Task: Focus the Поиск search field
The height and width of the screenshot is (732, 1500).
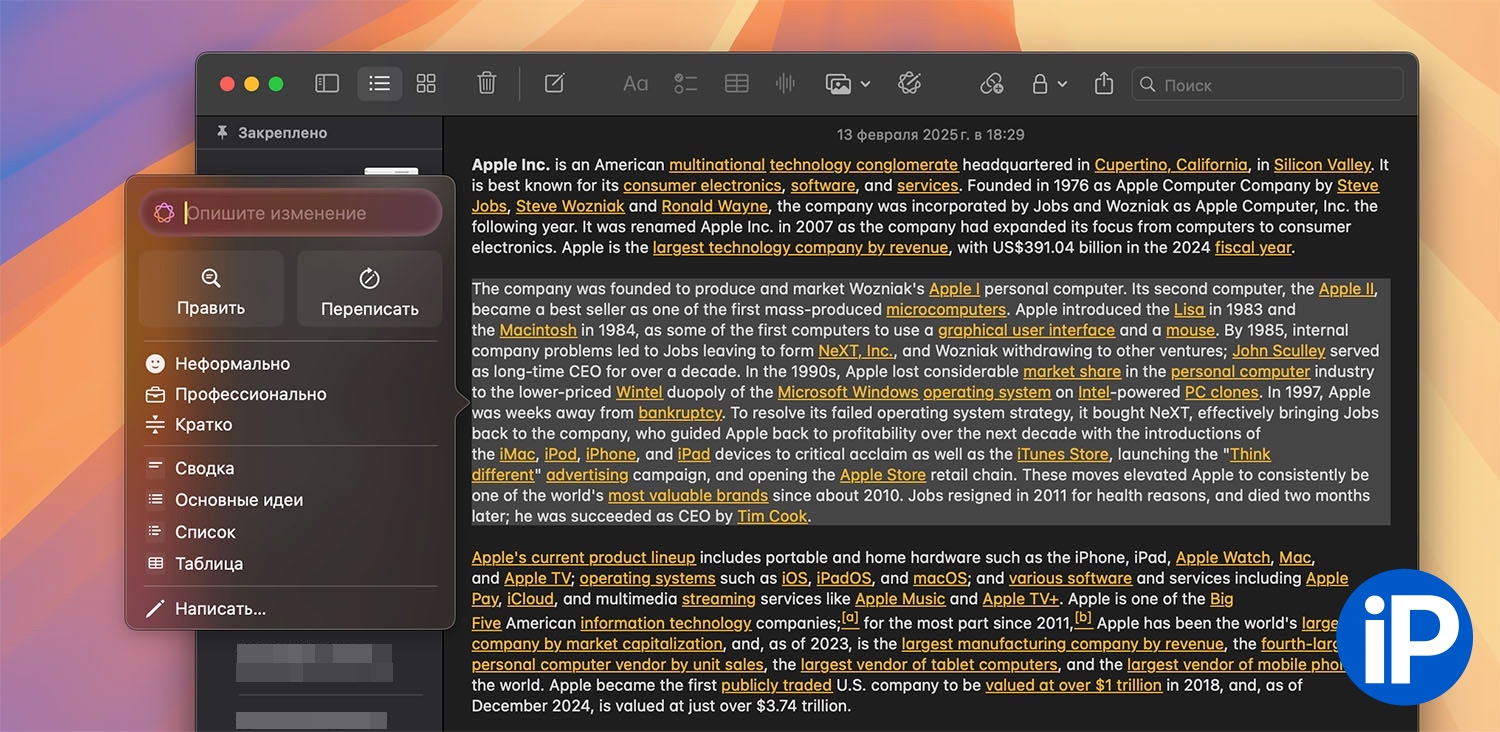Action: (x=1267, y=85)
